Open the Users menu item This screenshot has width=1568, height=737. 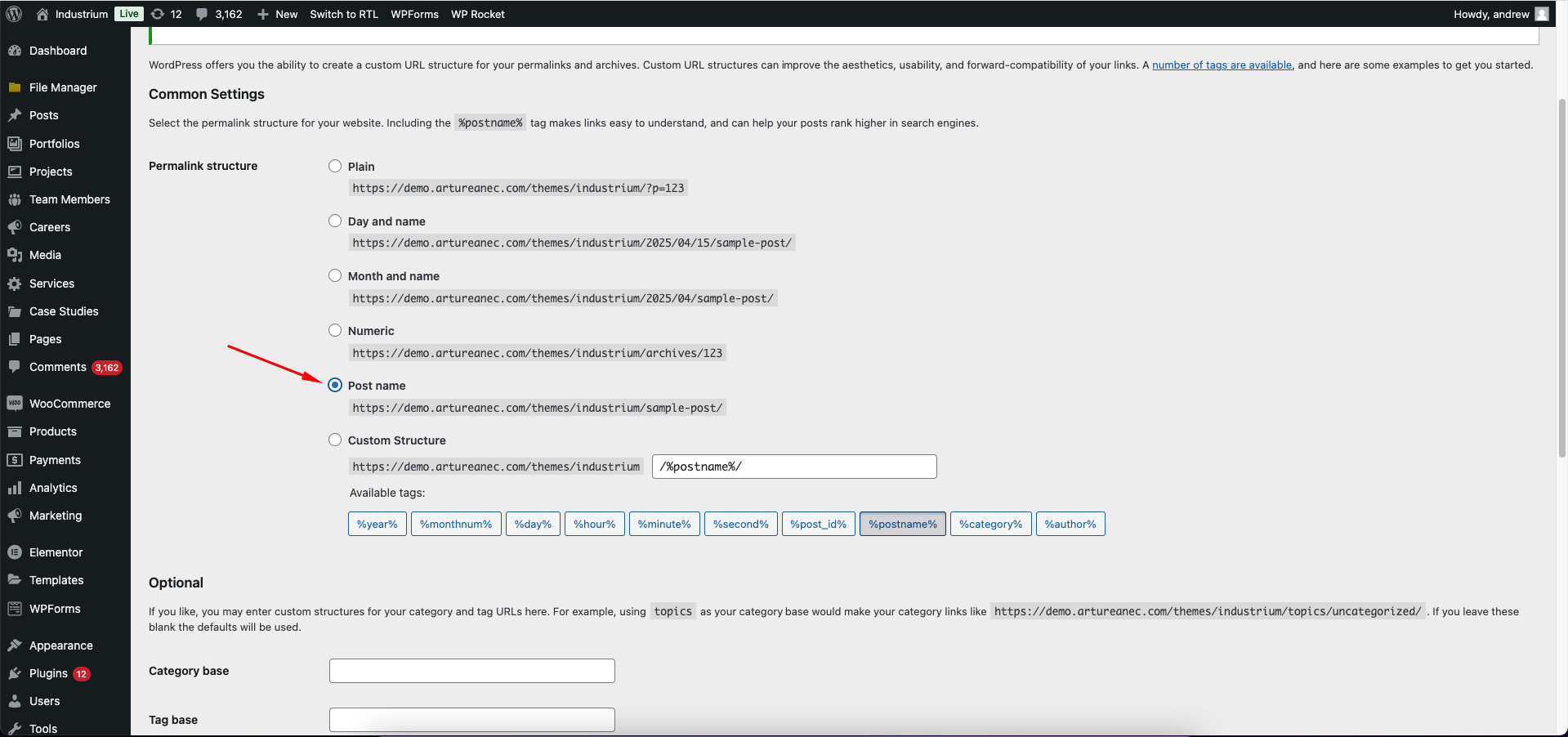pyautogui.click(x=65, y=701)
